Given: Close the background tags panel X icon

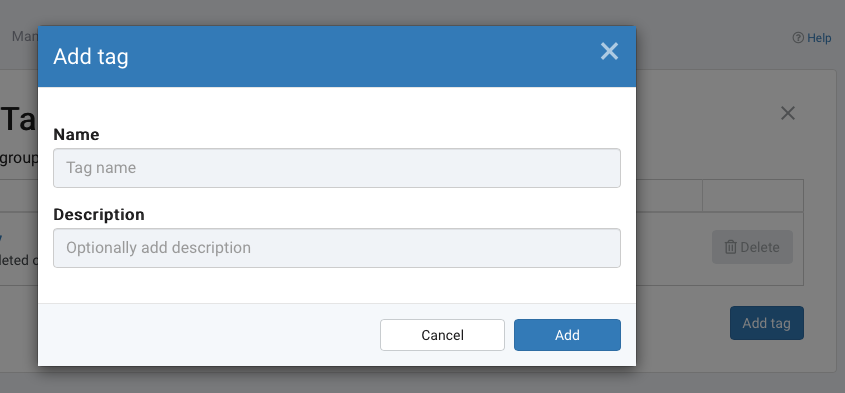Looking at the screenshot, I should (x=788, y=113).
